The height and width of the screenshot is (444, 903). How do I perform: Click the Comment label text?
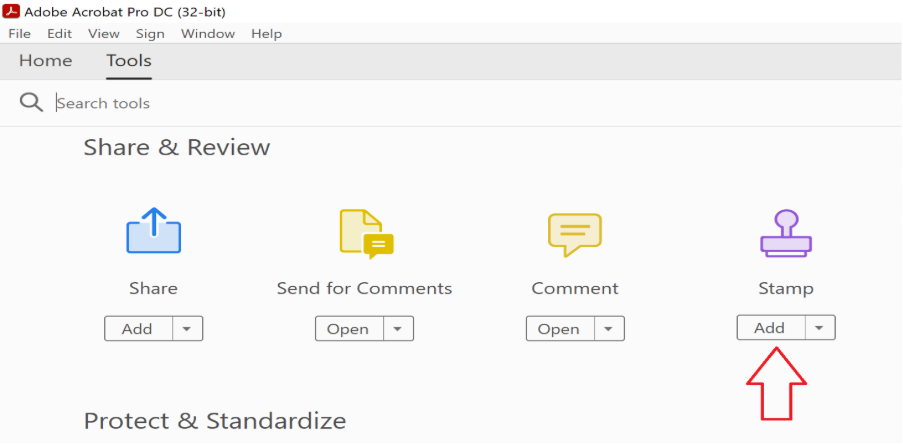[575, 288]
